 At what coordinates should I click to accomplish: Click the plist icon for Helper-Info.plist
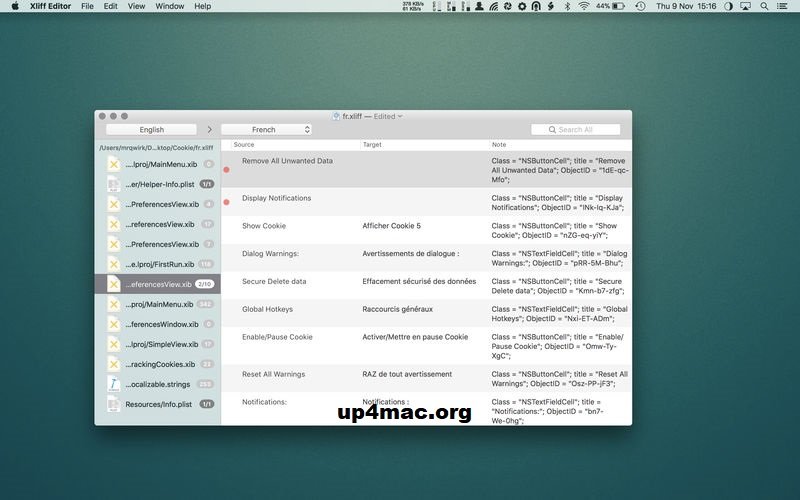point(113,184)
